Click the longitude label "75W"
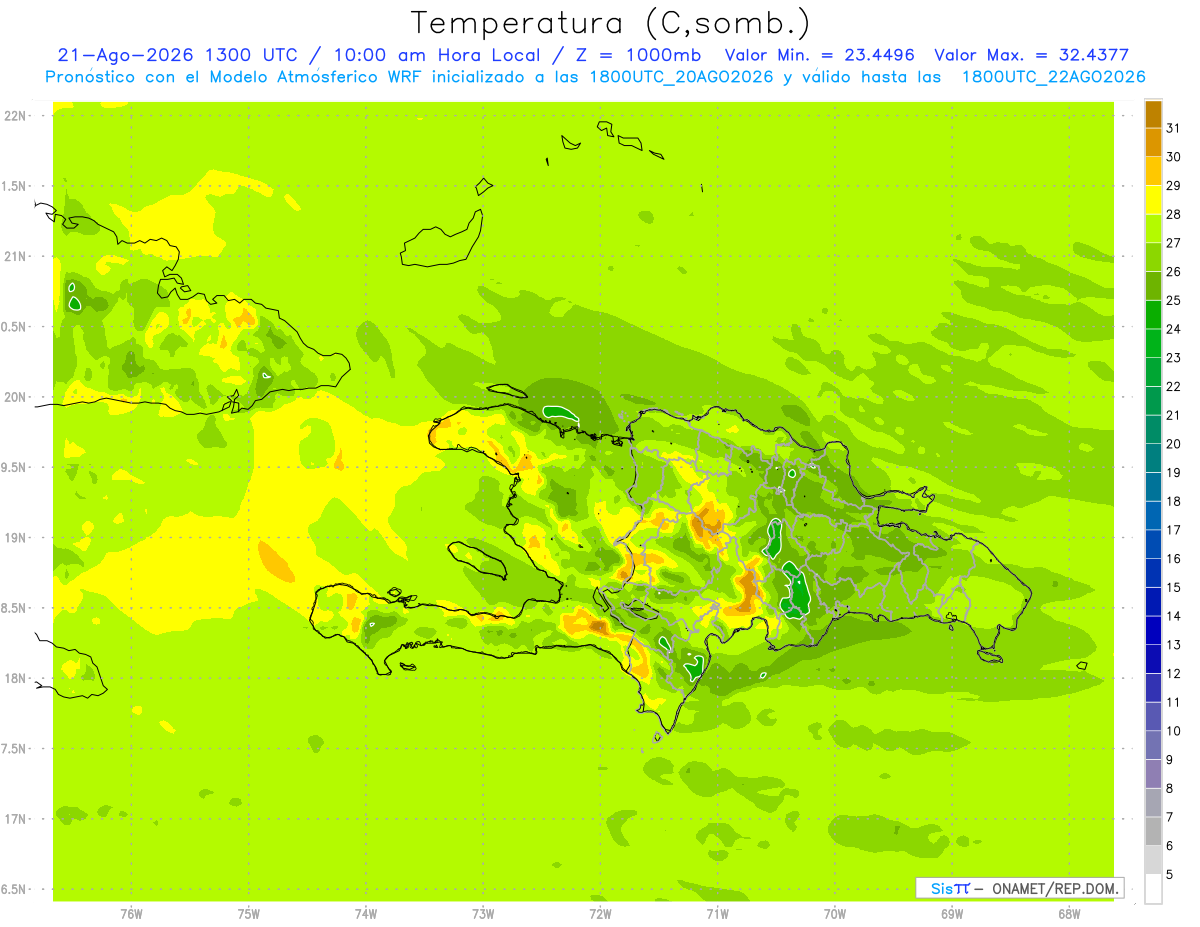Image resolution: width=1200 pixels, height=927 pixels. pos(249,914)
